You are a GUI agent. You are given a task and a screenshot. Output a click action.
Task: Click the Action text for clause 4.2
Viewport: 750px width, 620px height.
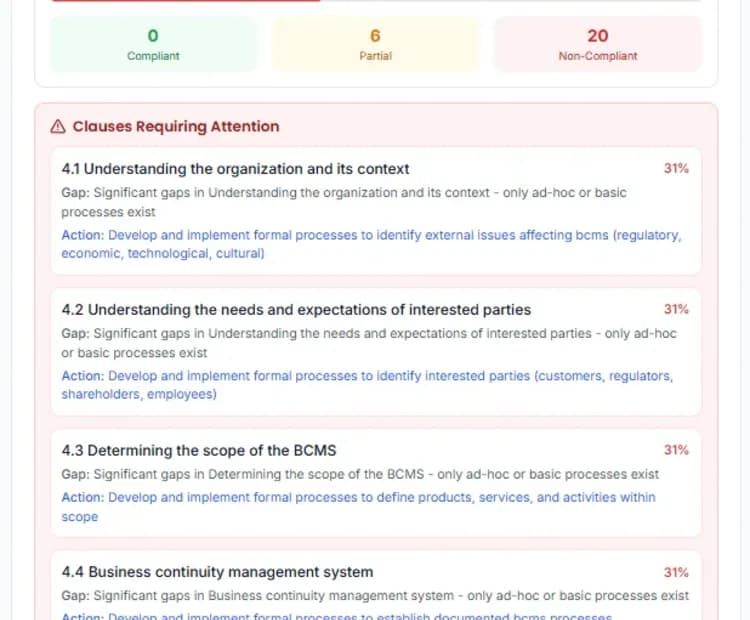click(367, 385)
